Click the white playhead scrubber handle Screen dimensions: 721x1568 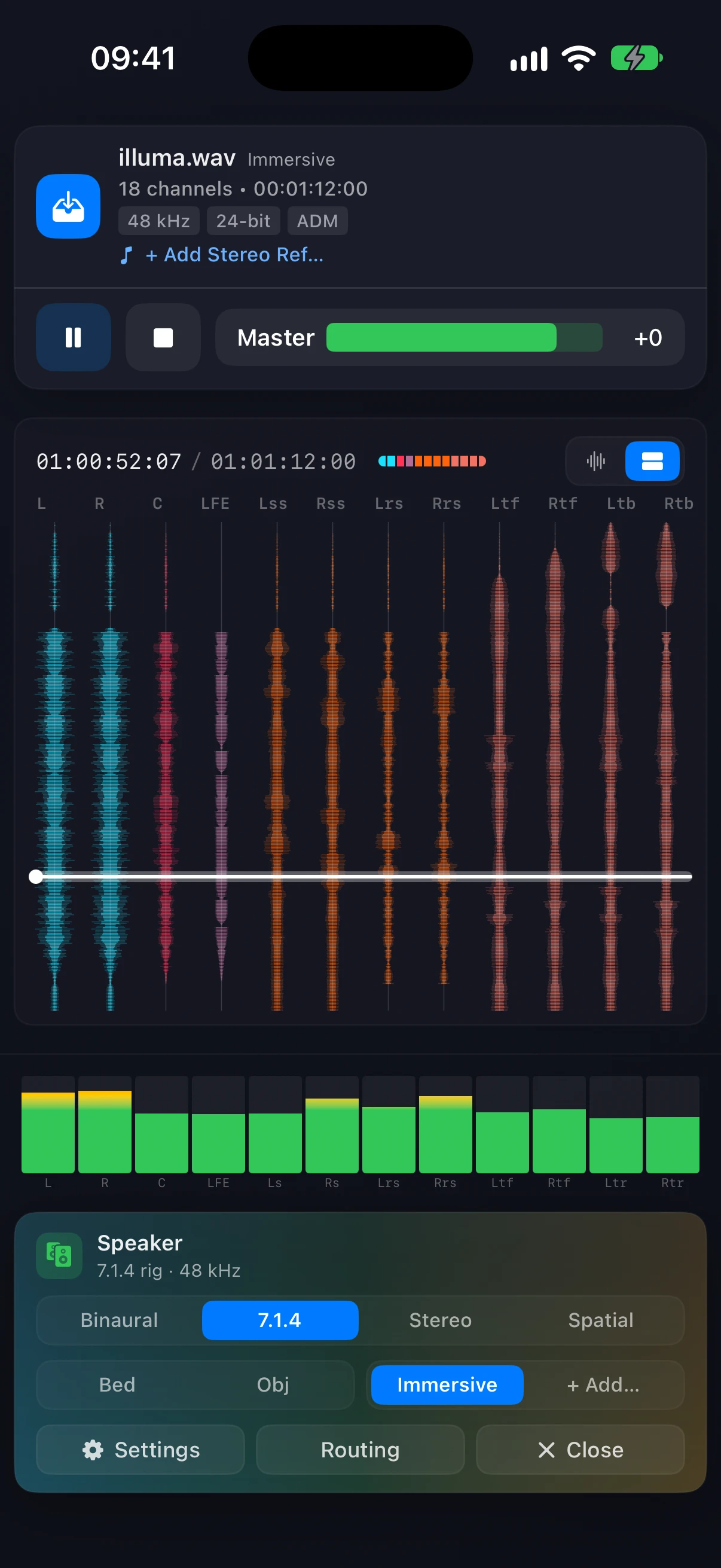36,876
